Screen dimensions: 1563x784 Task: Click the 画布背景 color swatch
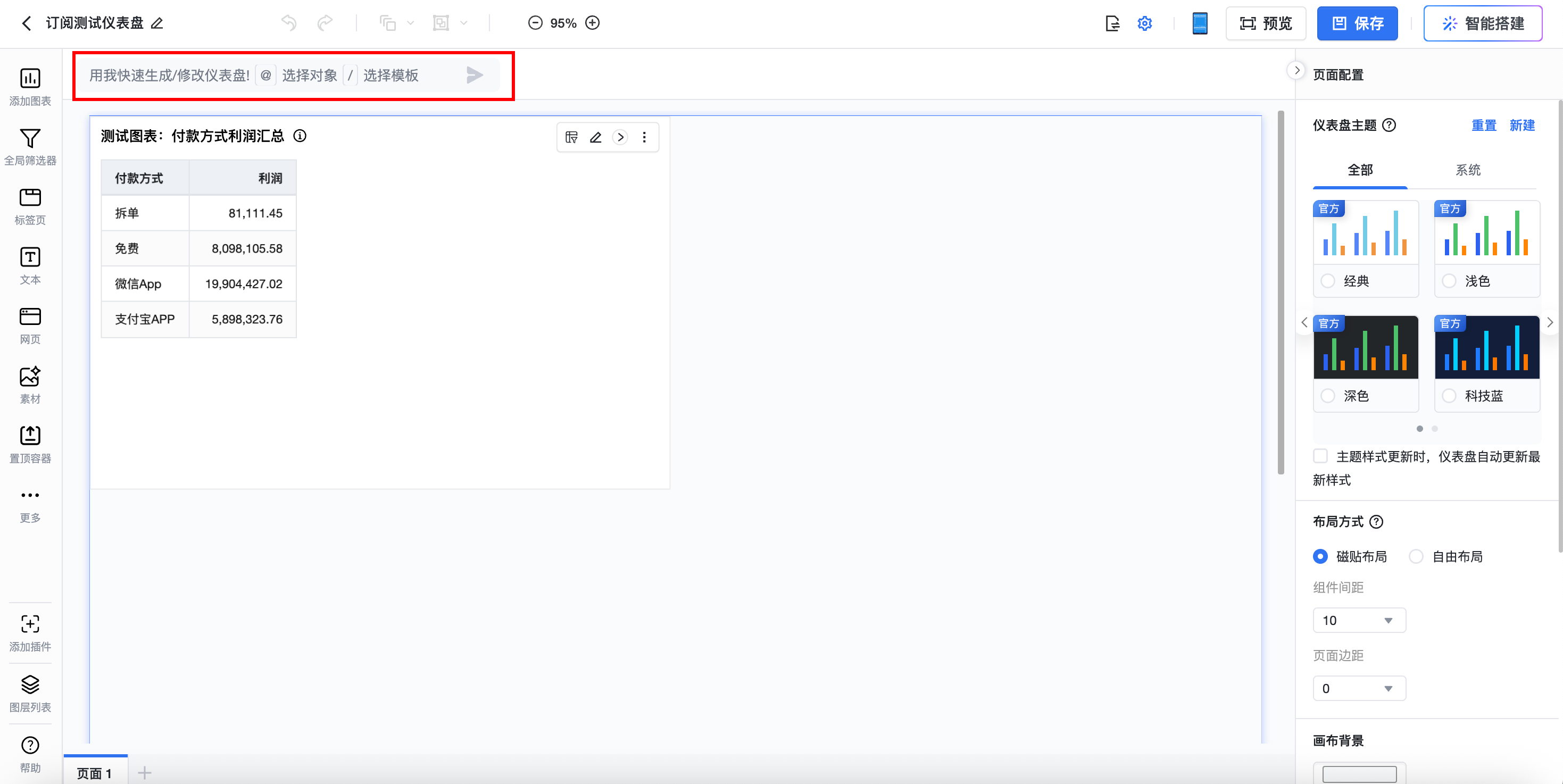click(x=1359, y=774)
